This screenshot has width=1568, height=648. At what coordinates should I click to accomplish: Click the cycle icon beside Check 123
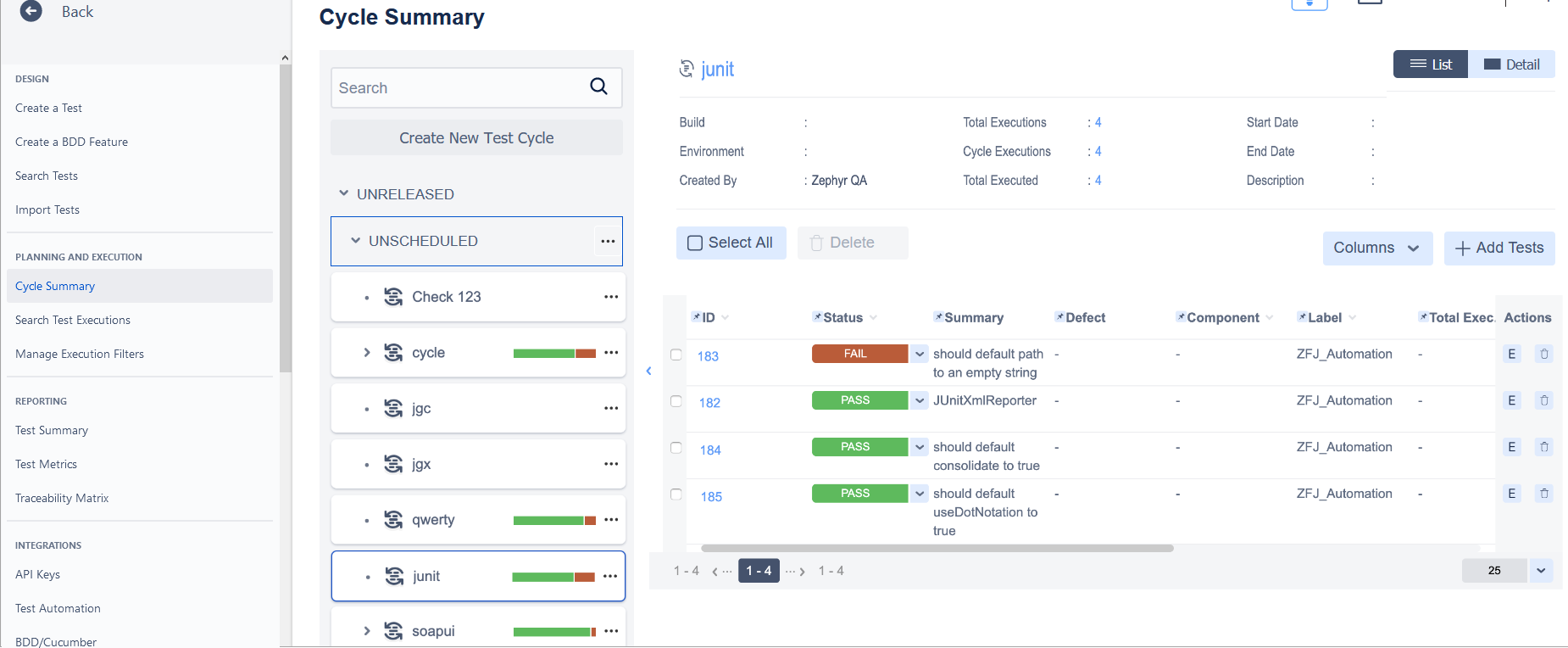point(393,297)
